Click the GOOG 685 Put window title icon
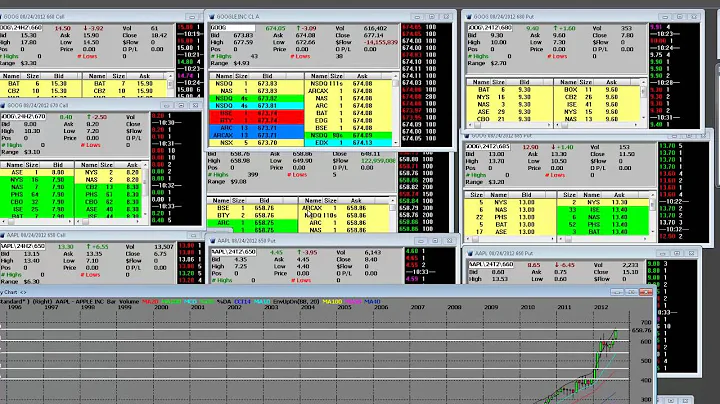Viewport: 720px width, 404px height. pyautogui.click(x=467, y=136)
